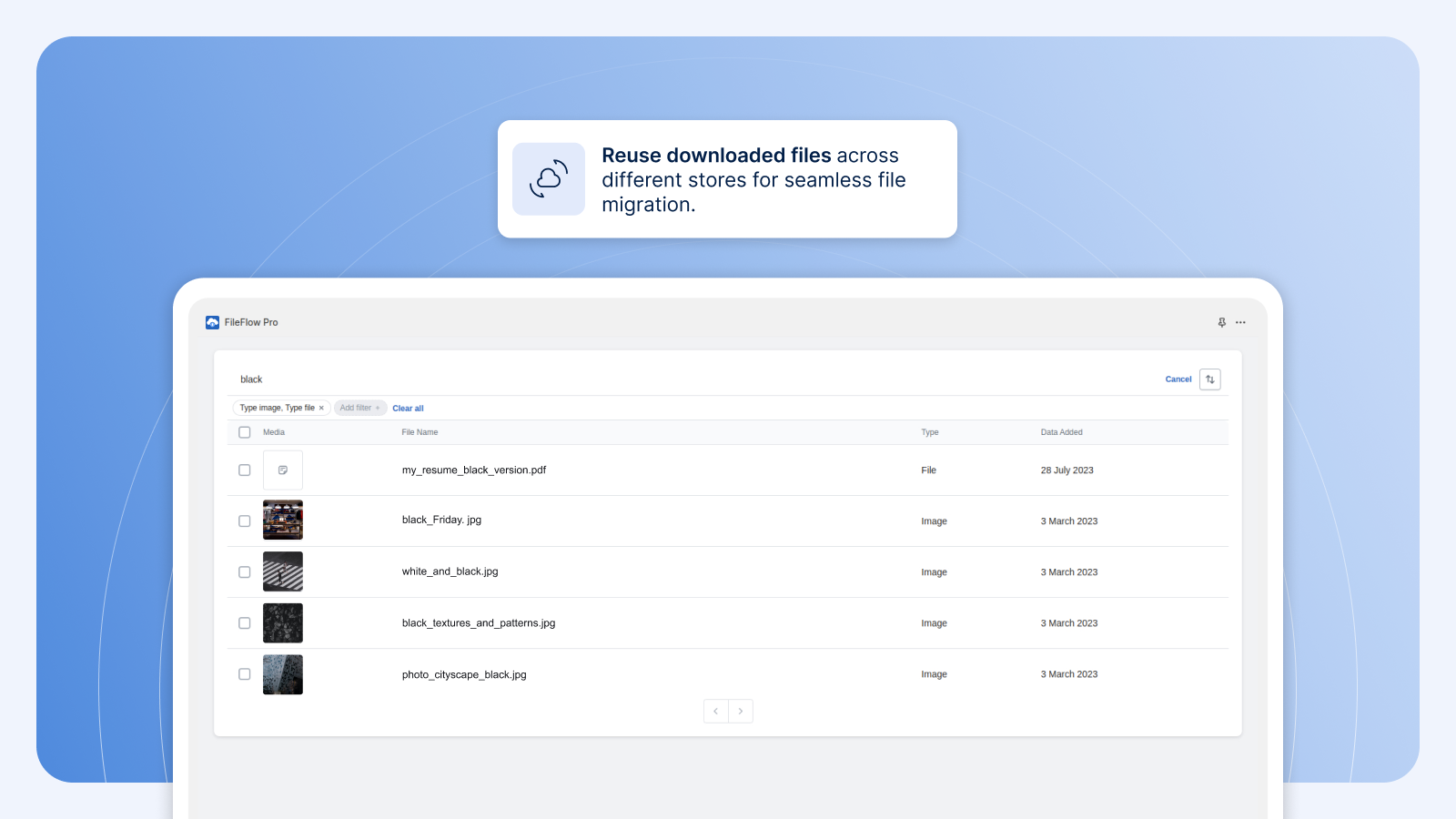This screenshot has width=1456, height=819.
Task: Click the PDF document icon for my_resume_black_version.pdf
Action: [283, 470]
